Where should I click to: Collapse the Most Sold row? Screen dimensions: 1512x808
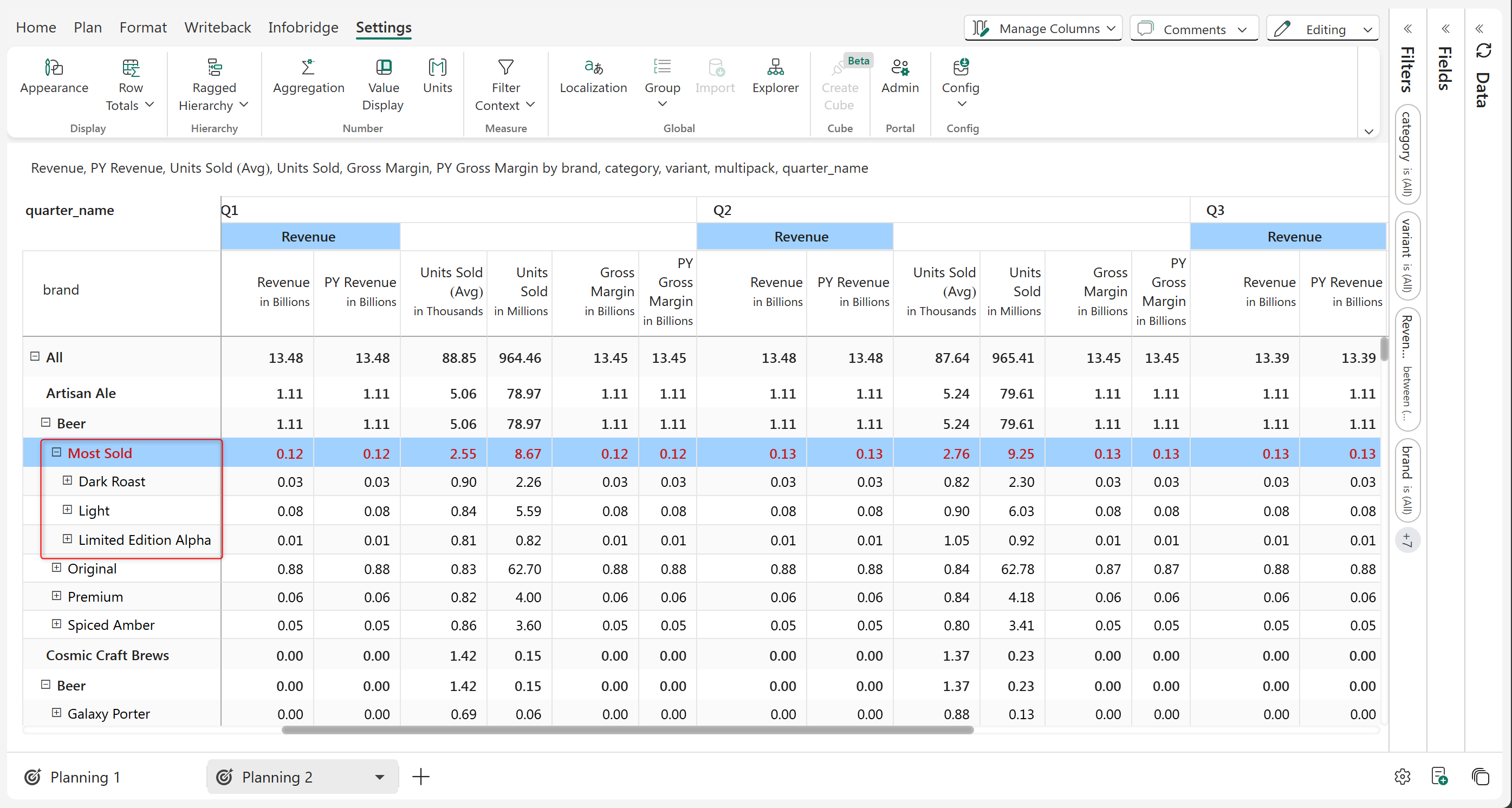(x=57, y=452)
